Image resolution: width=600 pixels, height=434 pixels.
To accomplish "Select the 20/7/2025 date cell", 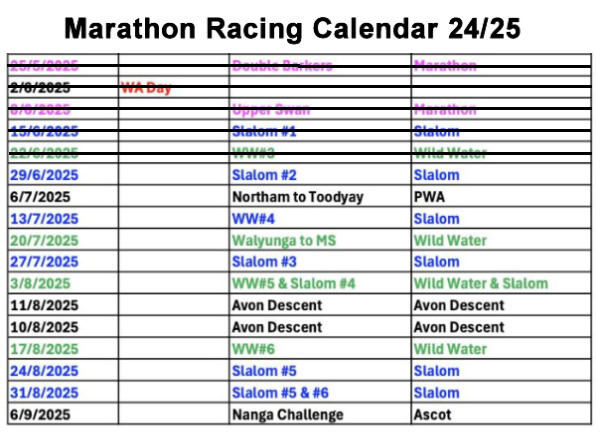I will (44, 240).
